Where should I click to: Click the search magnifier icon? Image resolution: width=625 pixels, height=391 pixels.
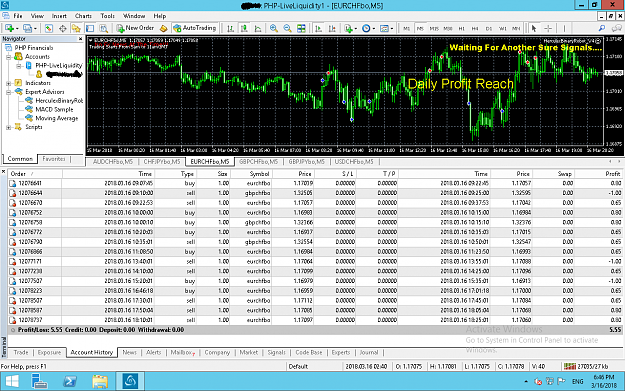tap(602, 28)
